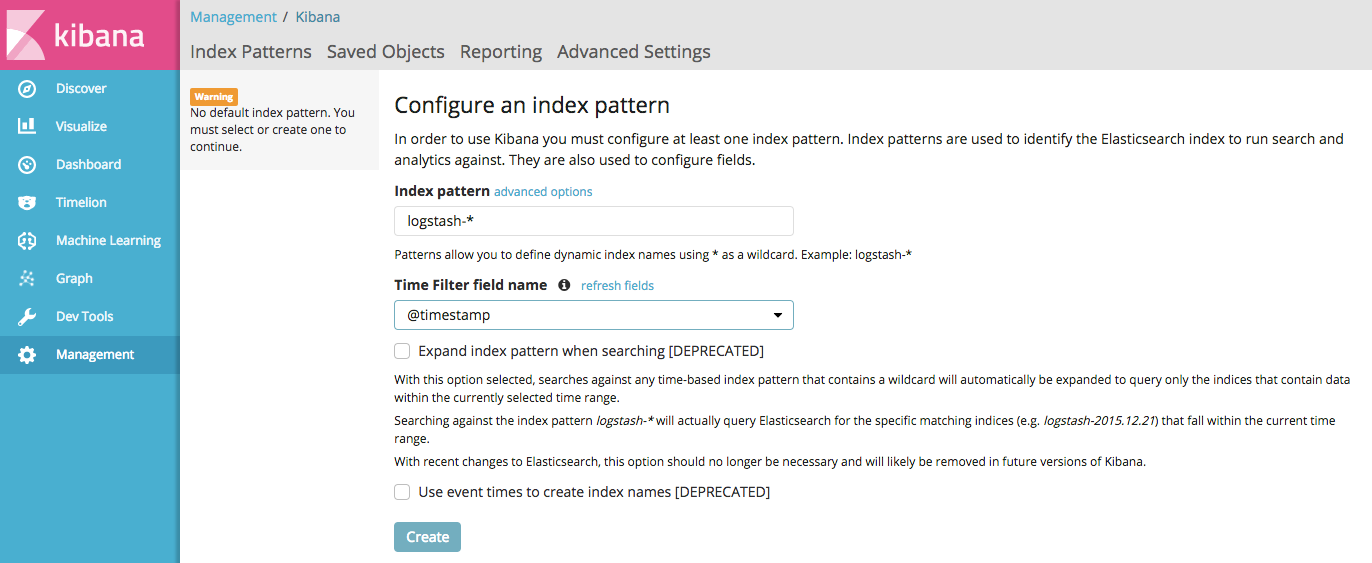Open the Discover page
Image resolution: width=1372 pixels, height=563 pixels.
[81, 89]
